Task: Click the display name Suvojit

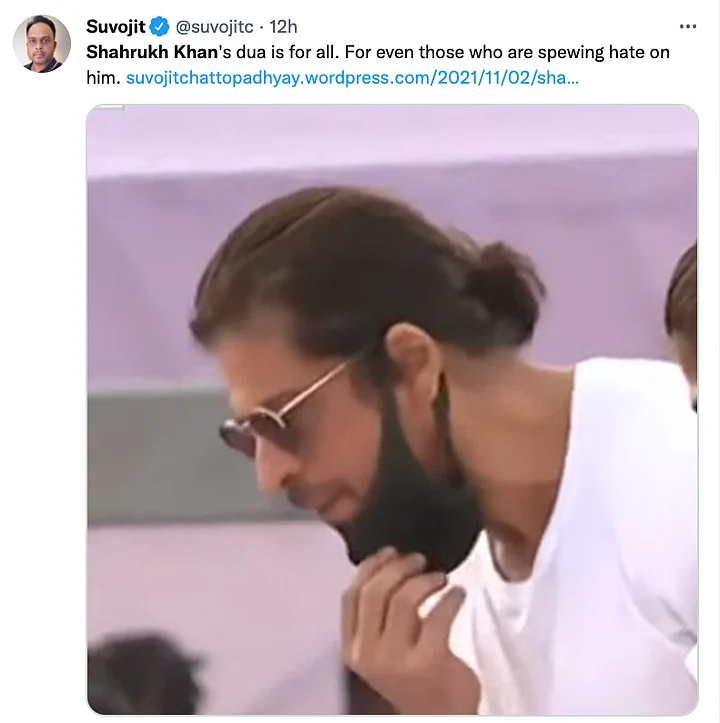Action: point(116,27)
